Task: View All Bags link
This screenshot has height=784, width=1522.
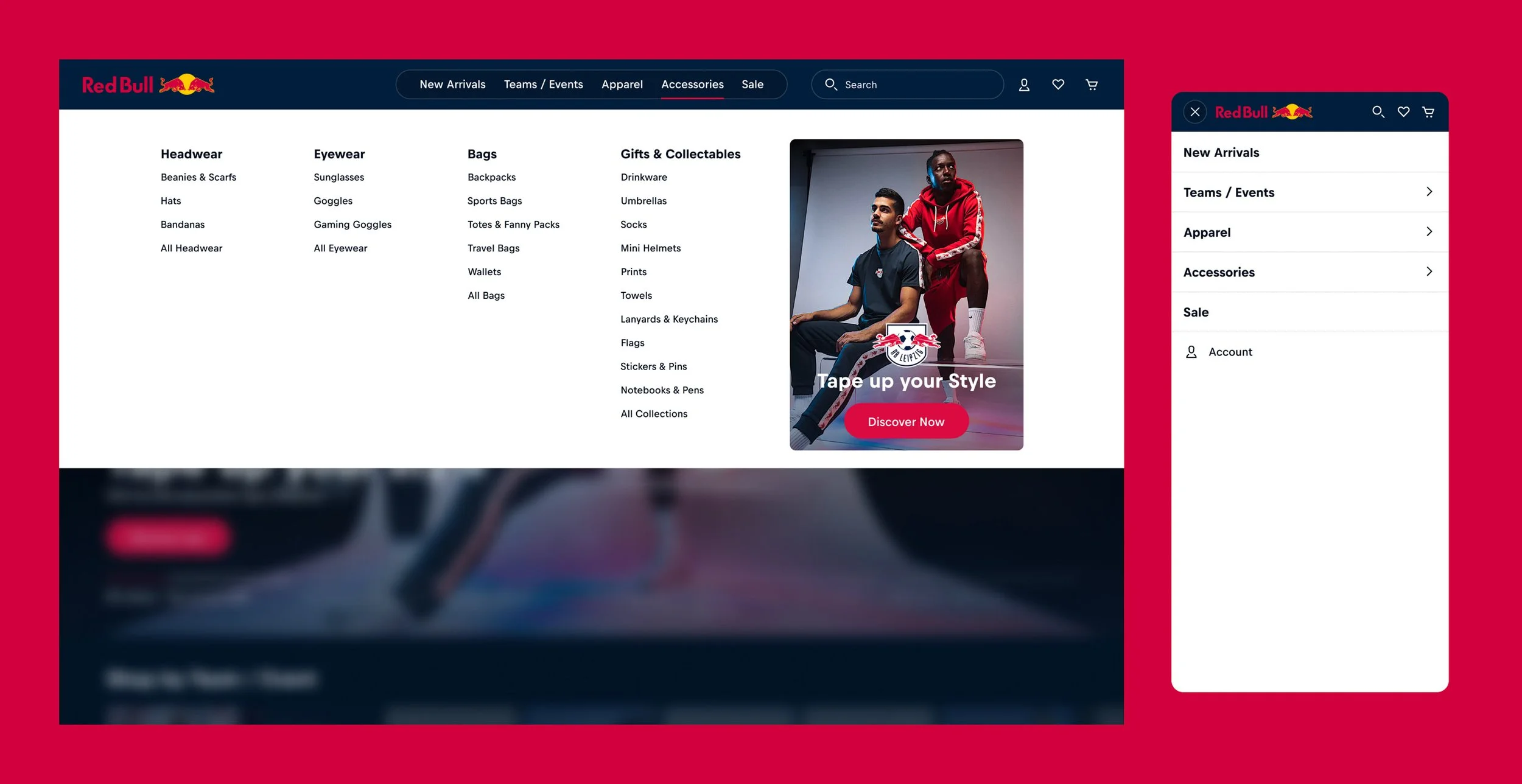Action: [486, 295]
